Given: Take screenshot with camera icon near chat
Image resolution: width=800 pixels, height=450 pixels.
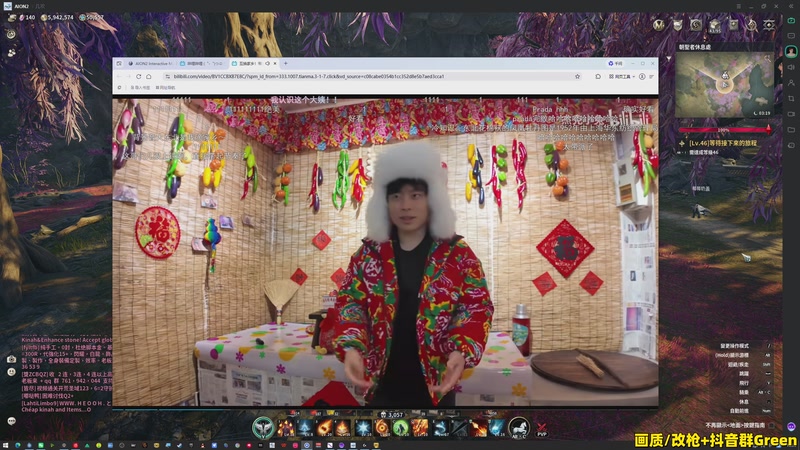Looking at the screenshot, I should coord(11,359).
